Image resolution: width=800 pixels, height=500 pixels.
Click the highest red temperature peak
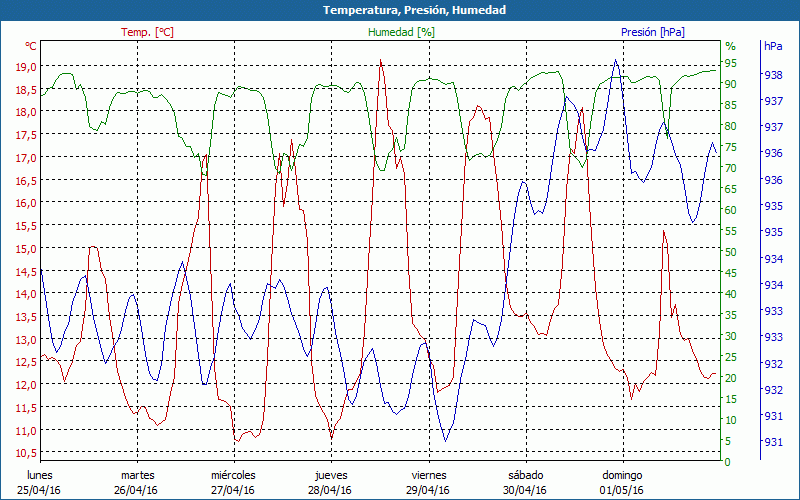(380, 60)
